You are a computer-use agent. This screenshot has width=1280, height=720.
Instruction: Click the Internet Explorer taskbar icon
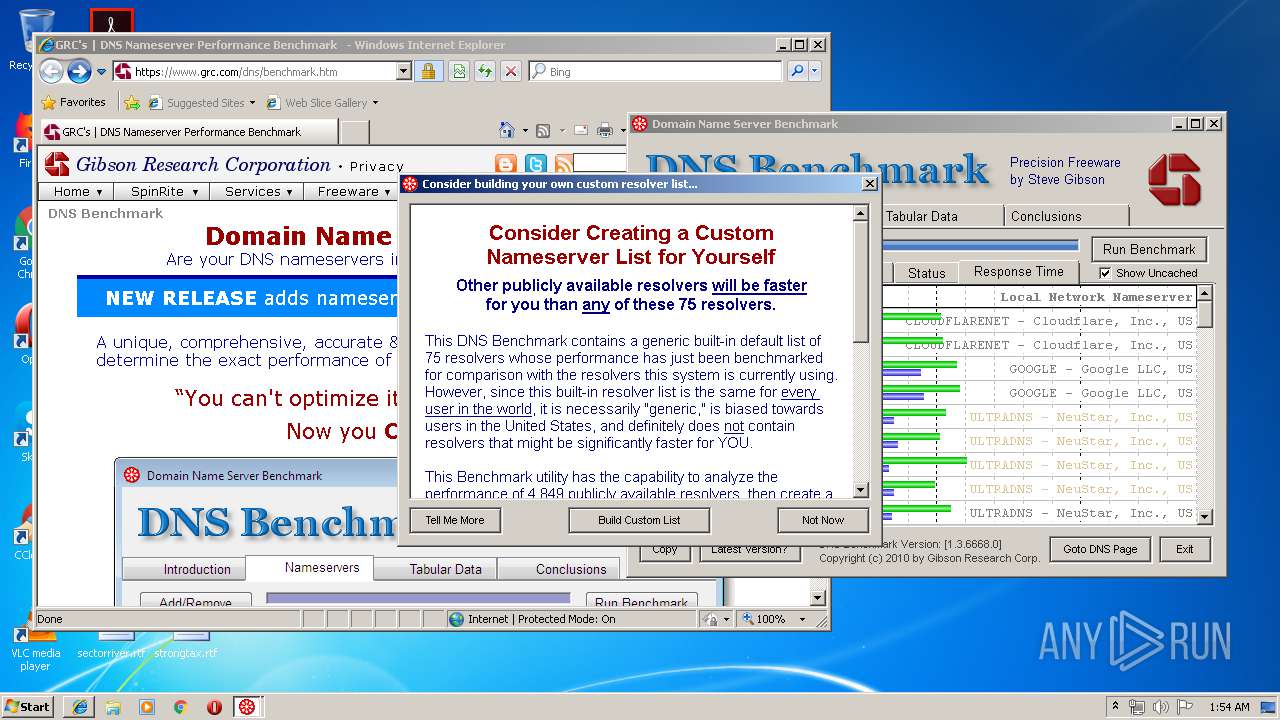79,706
